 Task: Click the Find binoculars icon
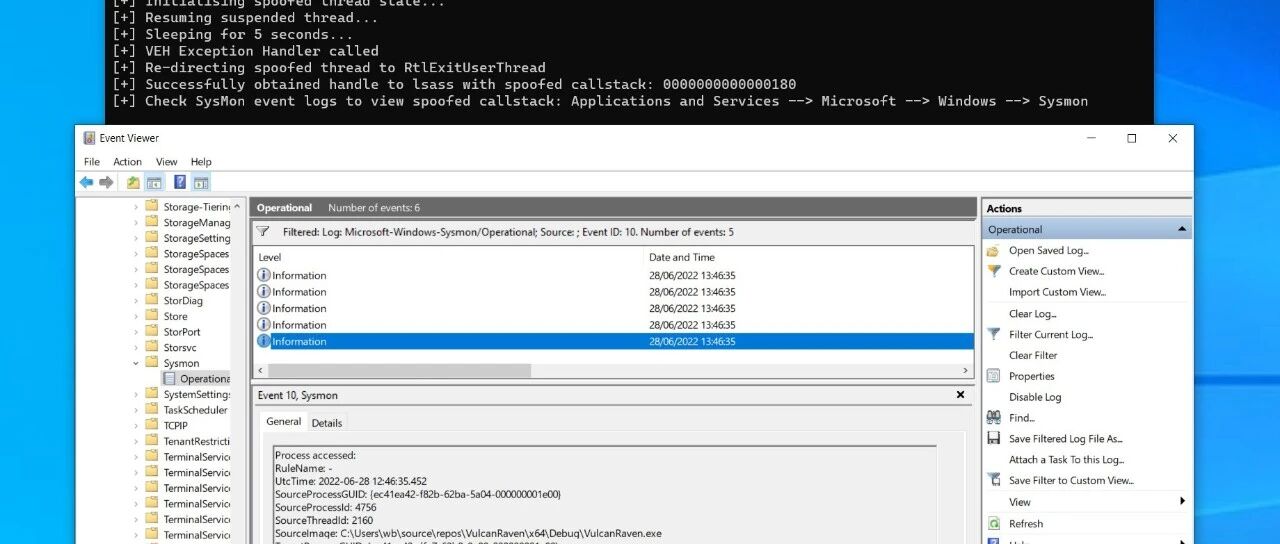point(993,418)
